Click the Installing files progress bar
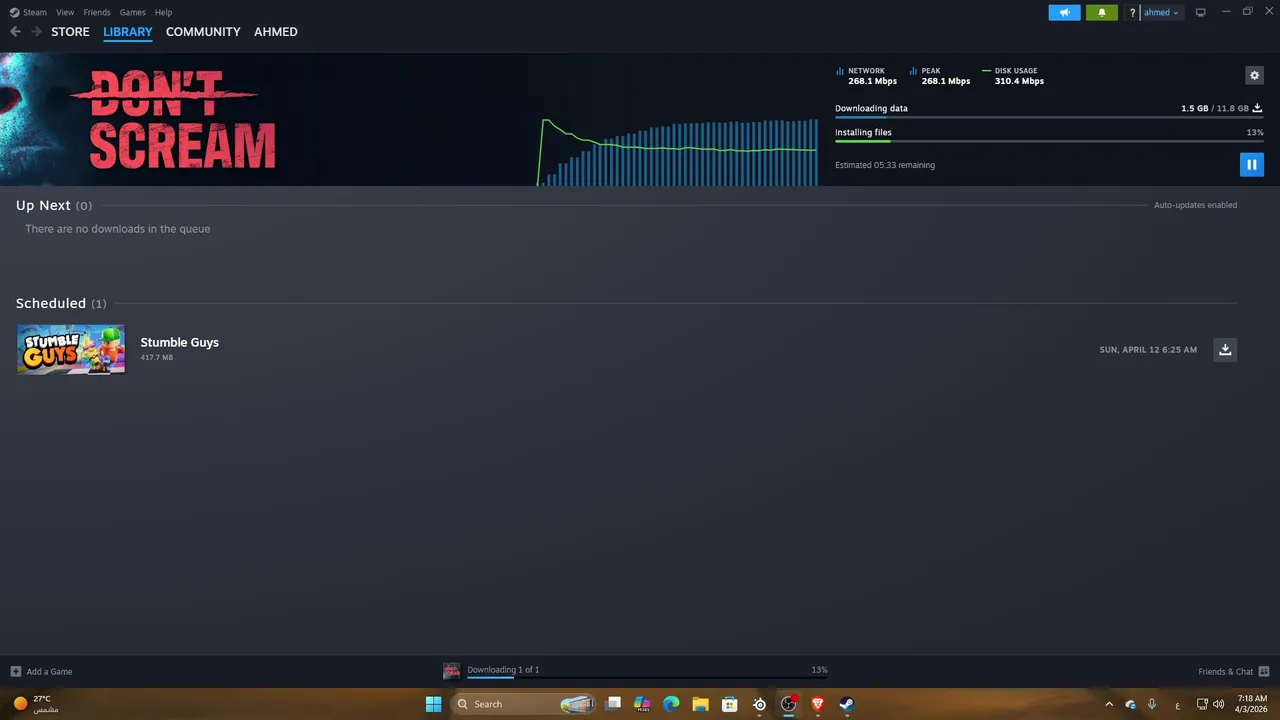 click(1049, 141)
